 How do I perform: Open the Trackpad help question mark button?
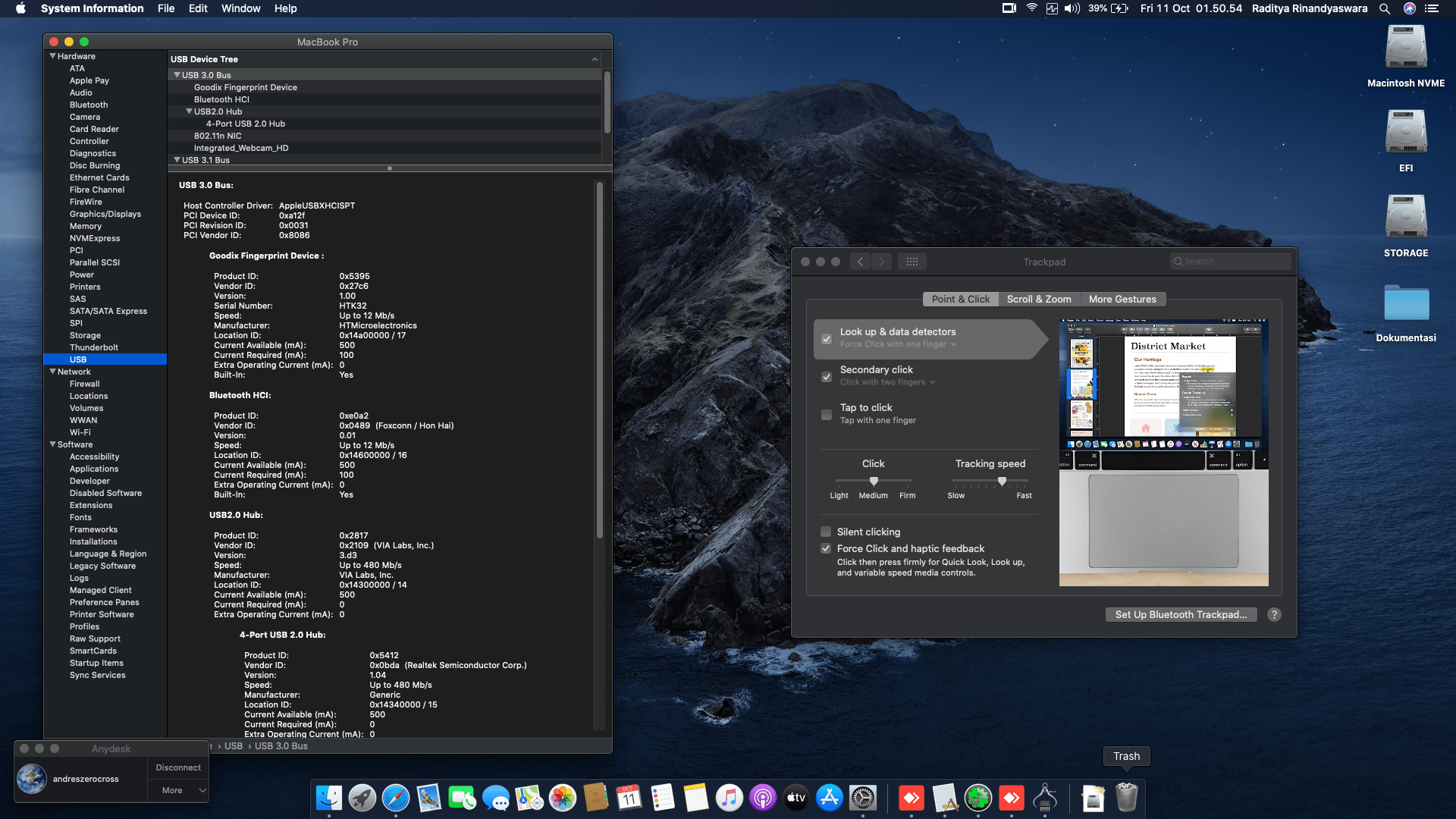[x=1274, y=615]
